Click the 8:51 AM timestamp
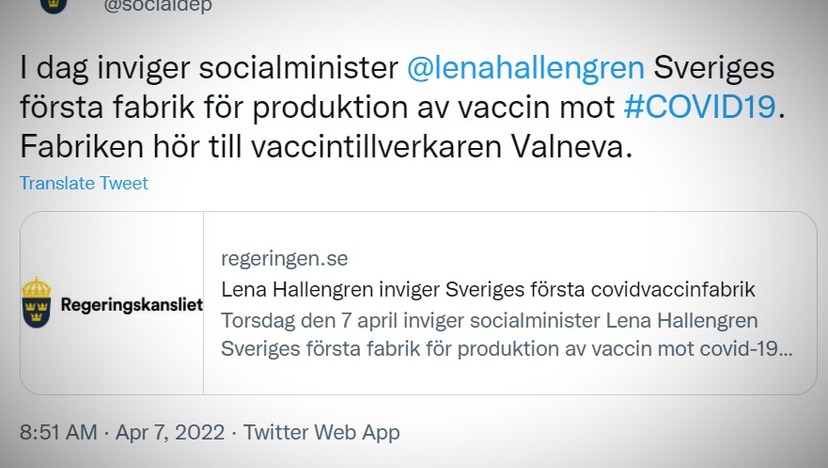 click(x=59, y=432)
